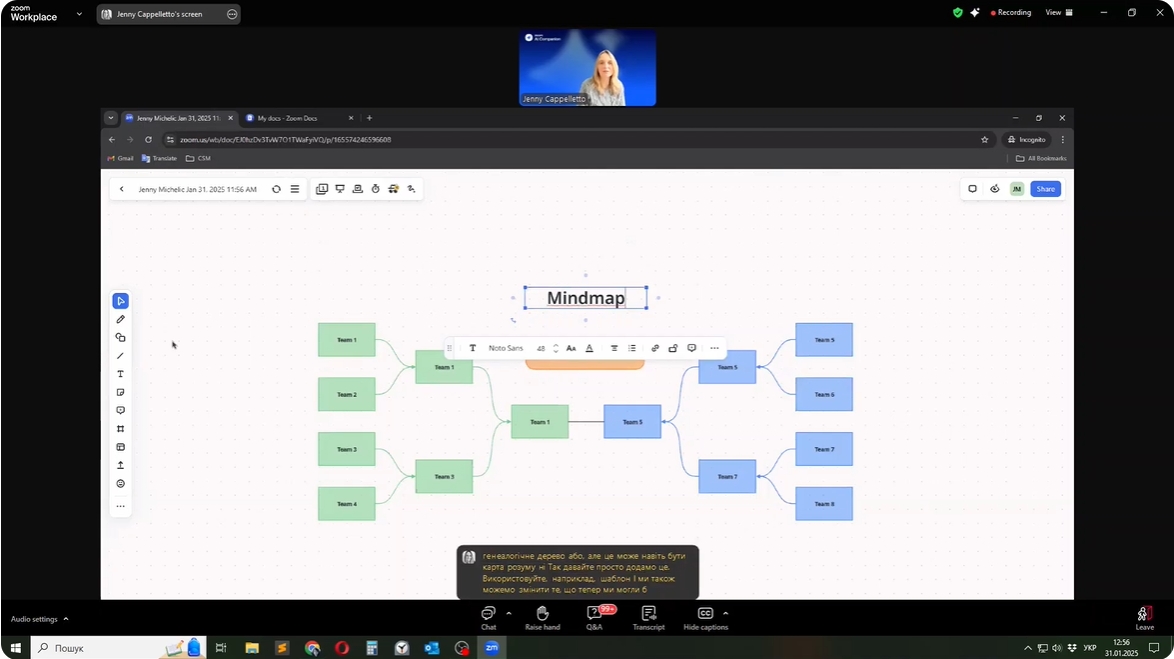The image size is (1174, 659).
Task: Click the font size field showing 48
Action: [541, 348]
